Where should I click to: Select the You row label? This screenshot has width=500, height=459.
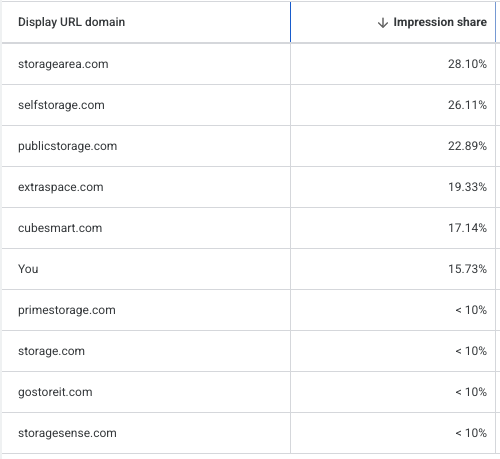coord(28,269)
